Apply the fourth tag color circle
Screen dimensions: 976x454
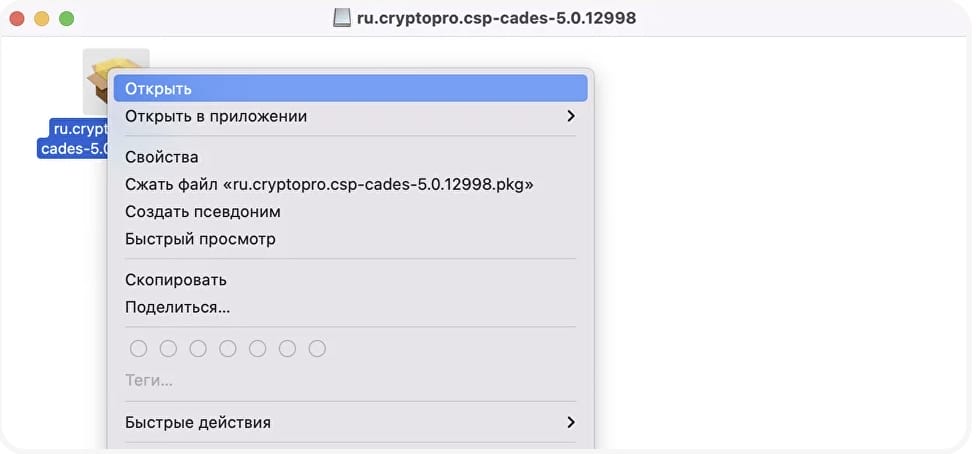point(228,349)
